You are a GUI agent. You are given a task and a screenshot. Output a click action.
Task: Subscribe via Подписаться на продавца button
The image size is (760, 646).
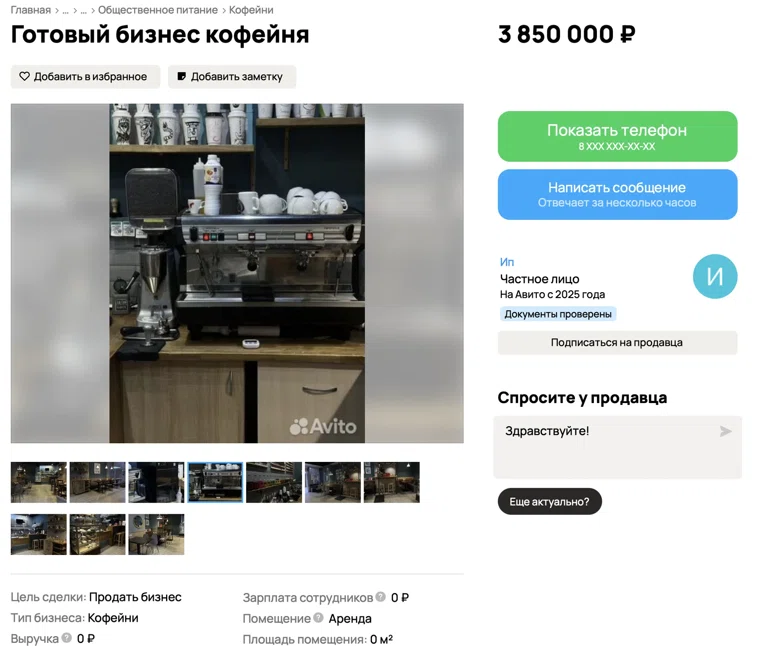[618, 343]
